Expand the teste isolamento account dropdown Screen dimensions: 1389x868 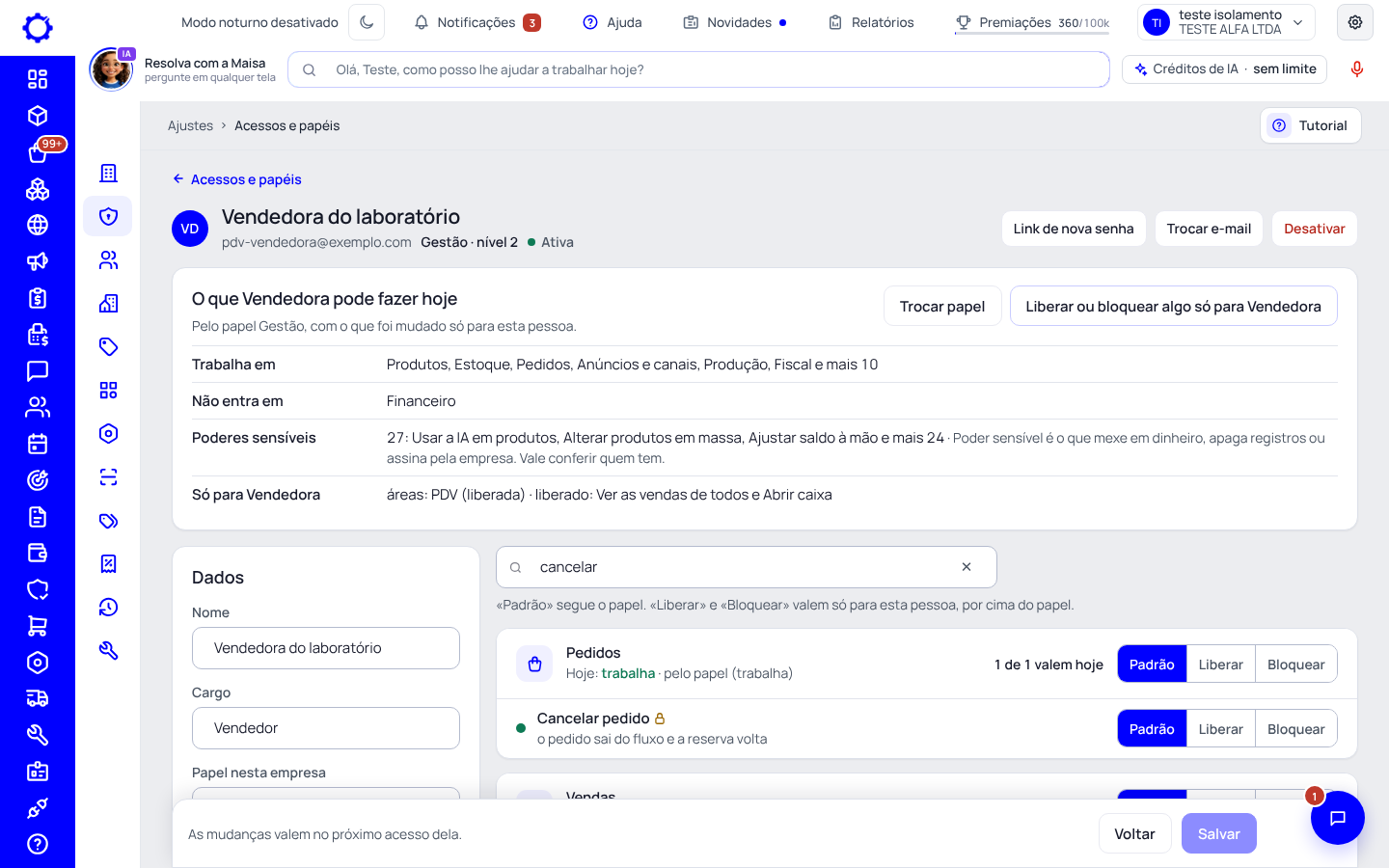(1226, 22)
